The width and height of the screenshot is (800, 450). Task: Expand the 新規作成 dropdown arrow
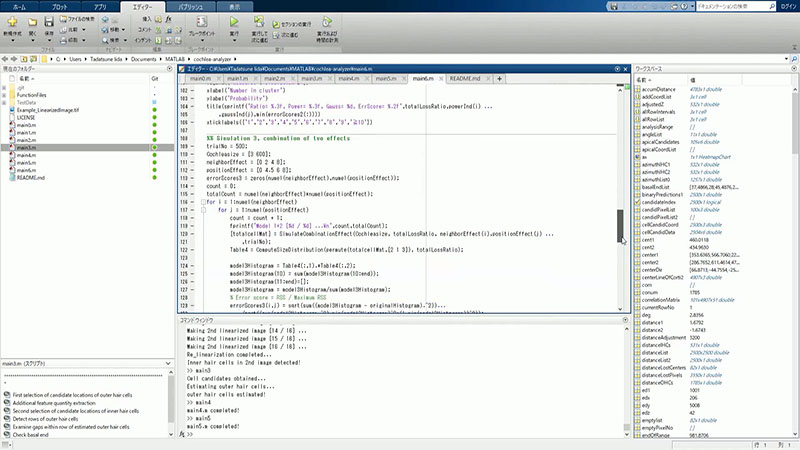[12, 40]
